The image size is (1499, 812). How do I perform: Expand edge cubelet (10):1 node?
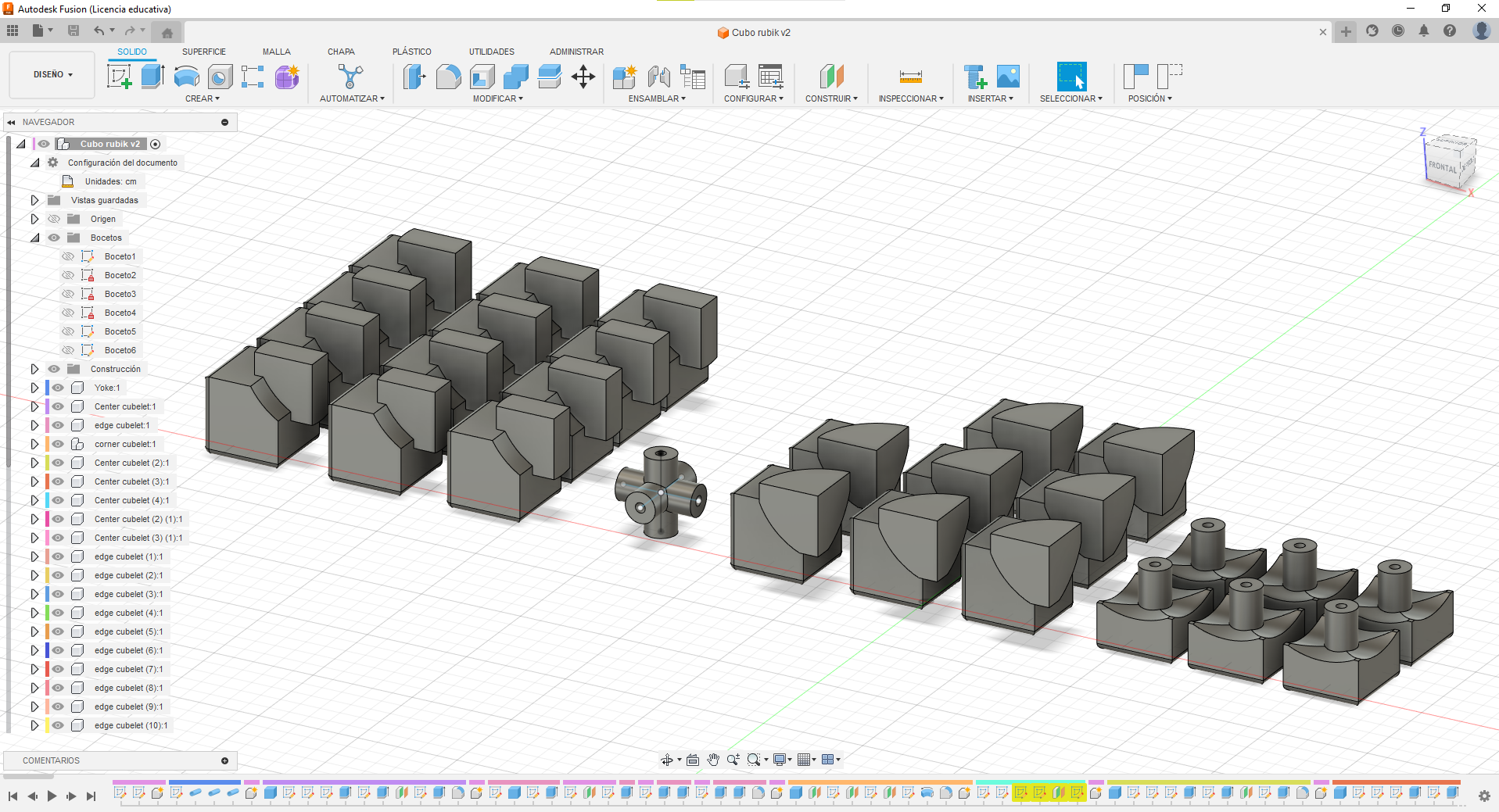(34, 725)
